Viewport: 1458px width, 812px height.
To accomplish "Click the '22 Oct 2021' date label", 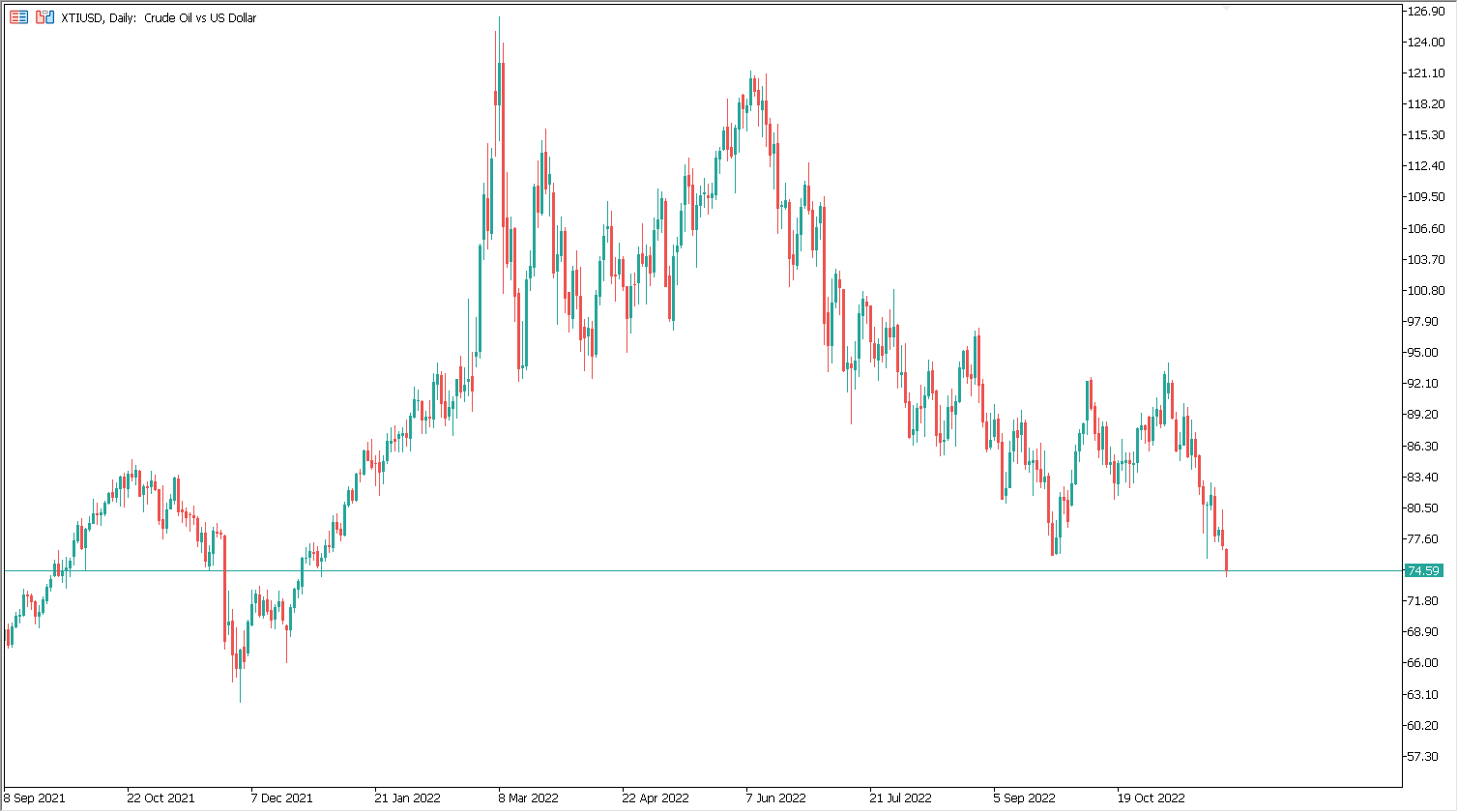I will pos(160,798).
